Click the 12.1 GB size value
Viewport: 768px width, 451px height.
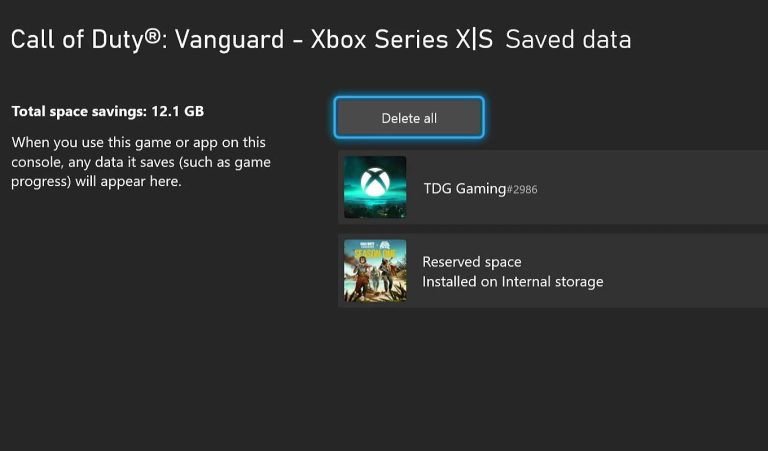tap(178, 111)
